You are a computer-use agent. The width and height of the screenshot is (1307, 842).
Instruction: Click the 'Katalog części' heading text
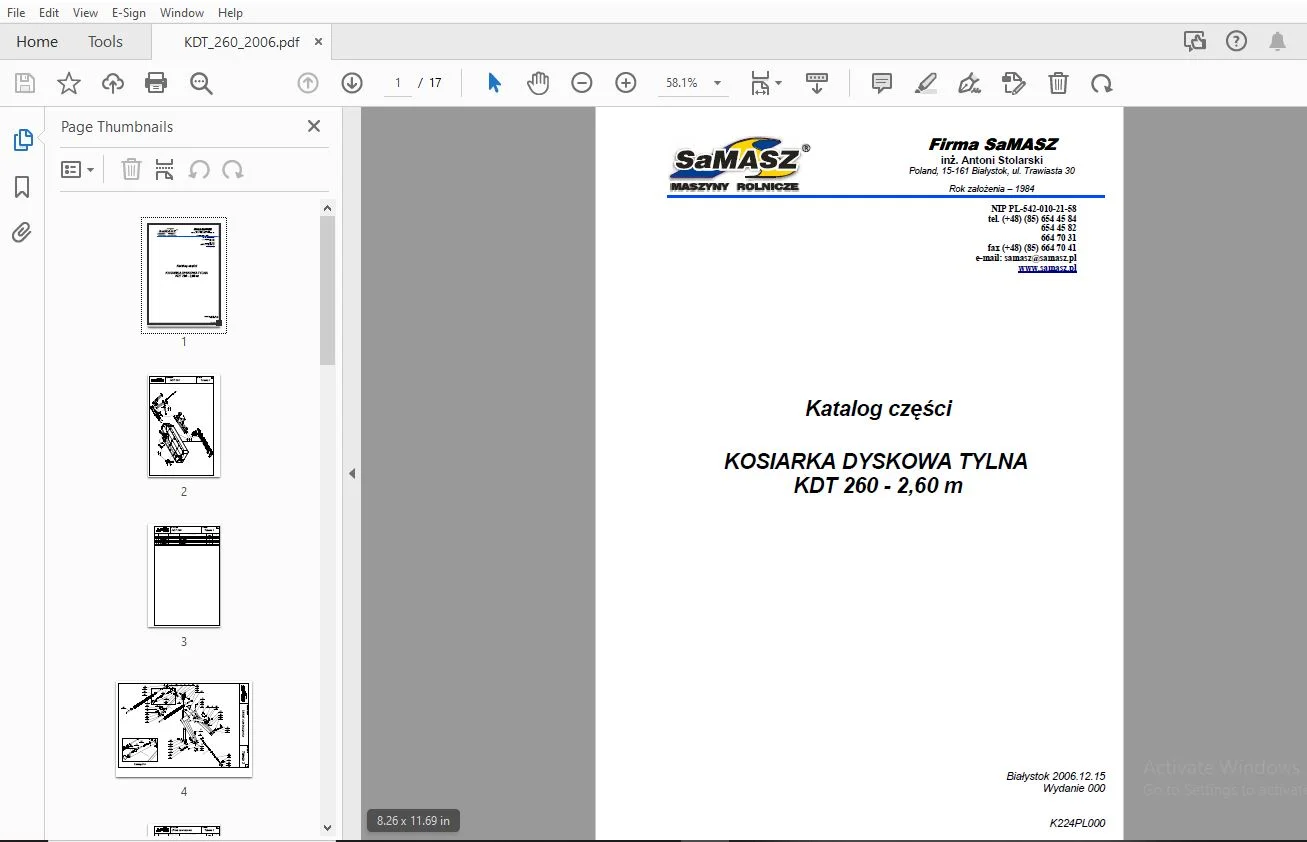tap(879, 408)
